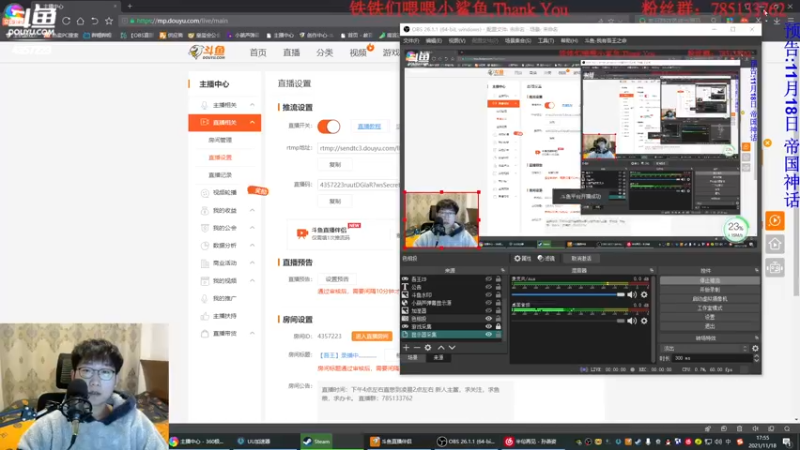Expand 我的视频 sidebar section
The width and height of the screenshot is (800, 450).
252,281
